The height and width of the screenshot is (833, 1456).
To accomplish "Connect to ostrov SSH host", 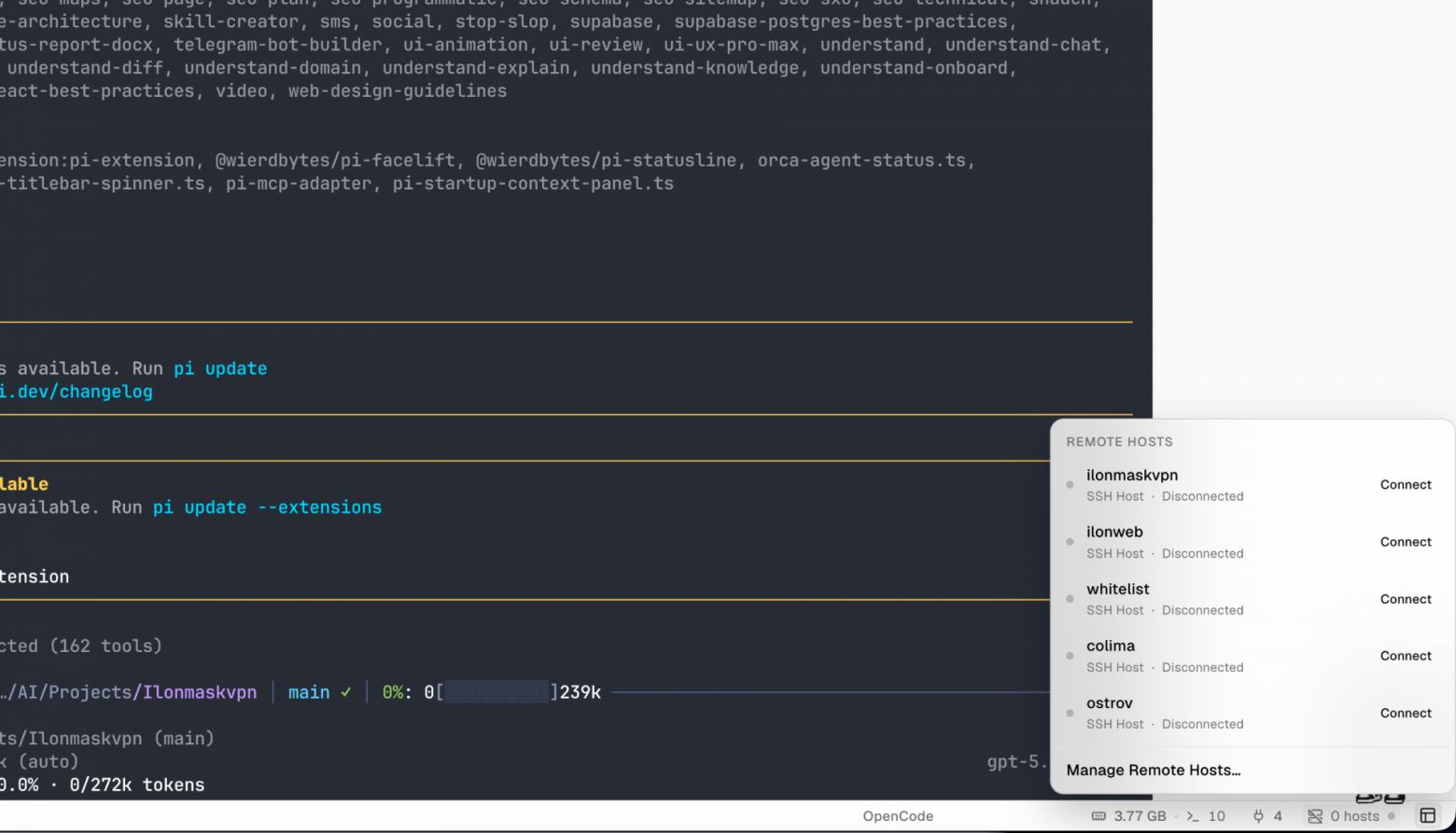I will (1406, 713).
